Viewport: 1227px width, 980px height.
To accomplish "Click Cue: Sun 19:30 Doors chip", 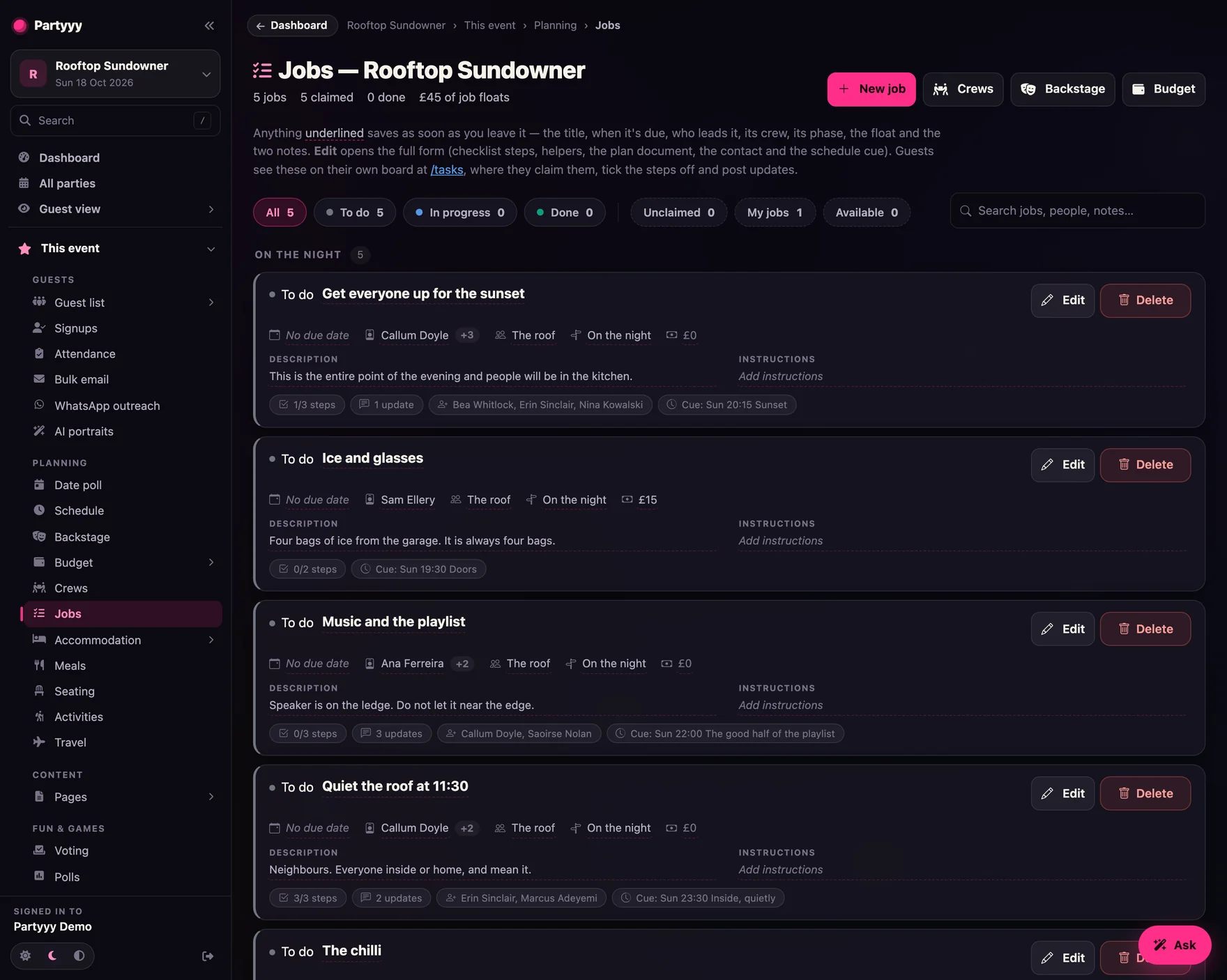I will pyautogui.click(x=418, y=569).
